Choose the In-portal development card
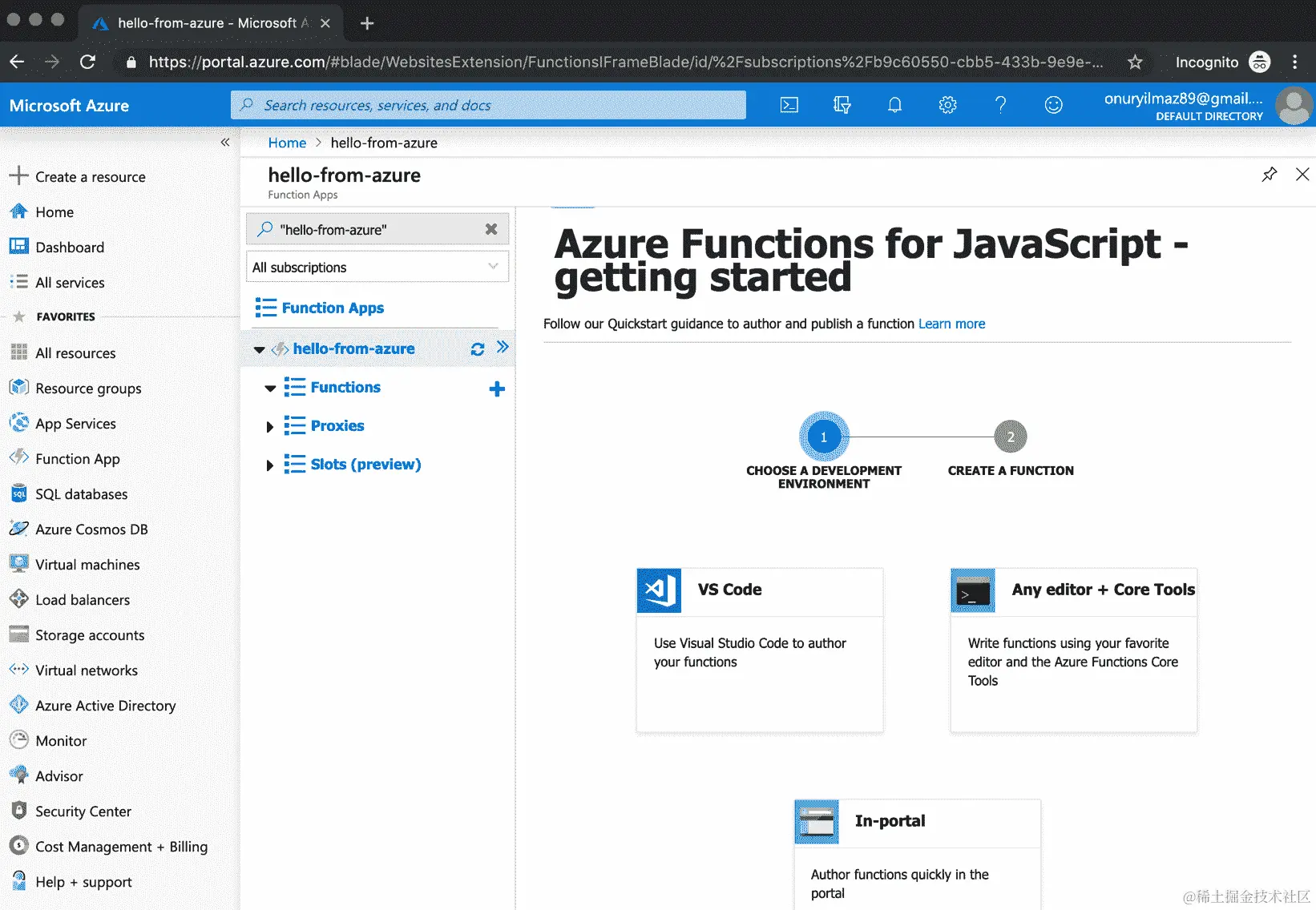The image size is (1316, 910). [x=918, y=855]
